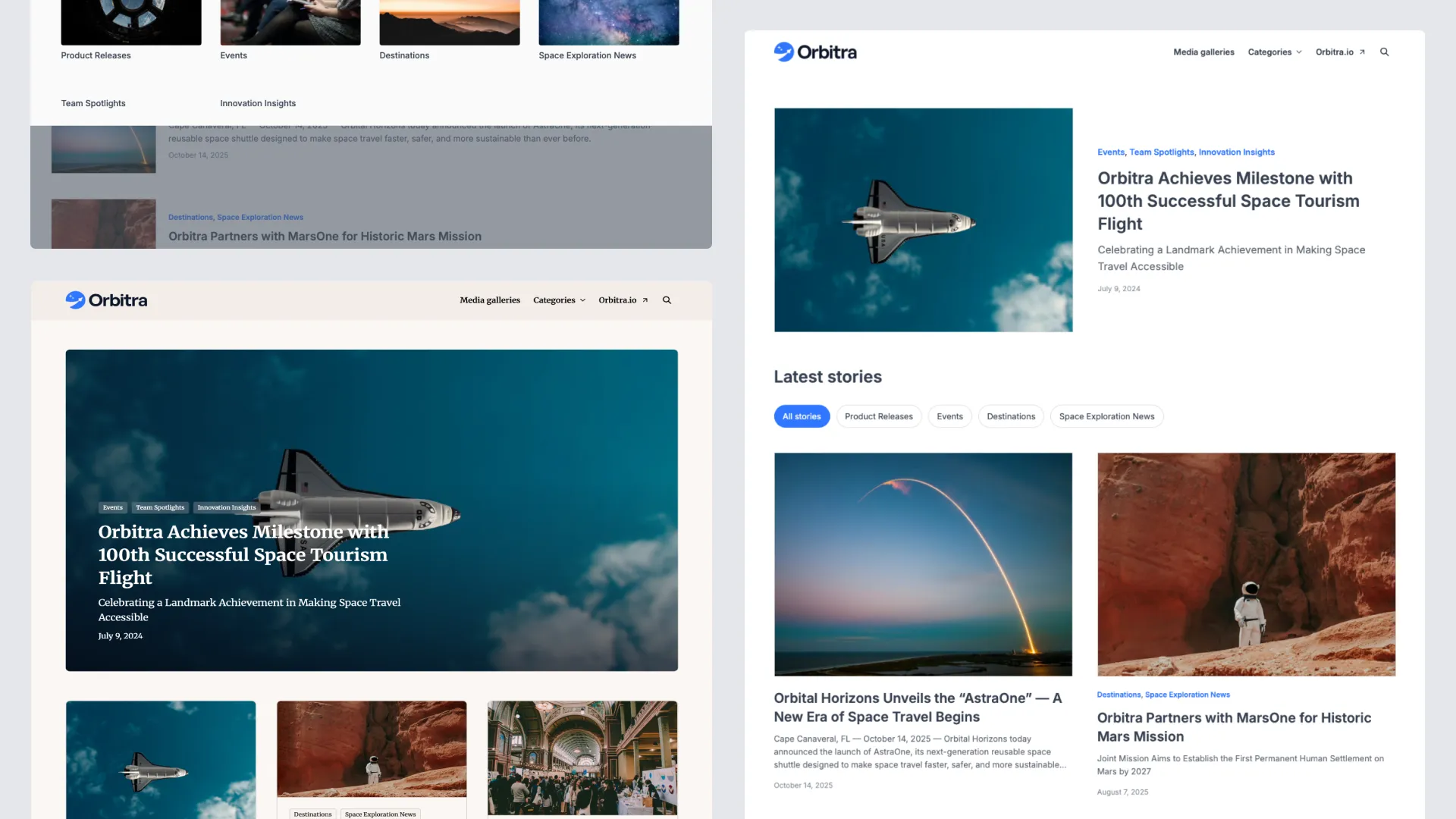Click the external-link arrow next to Orbitra.io
This screenshot has height=819, width=1456.
click(1363, 52)
